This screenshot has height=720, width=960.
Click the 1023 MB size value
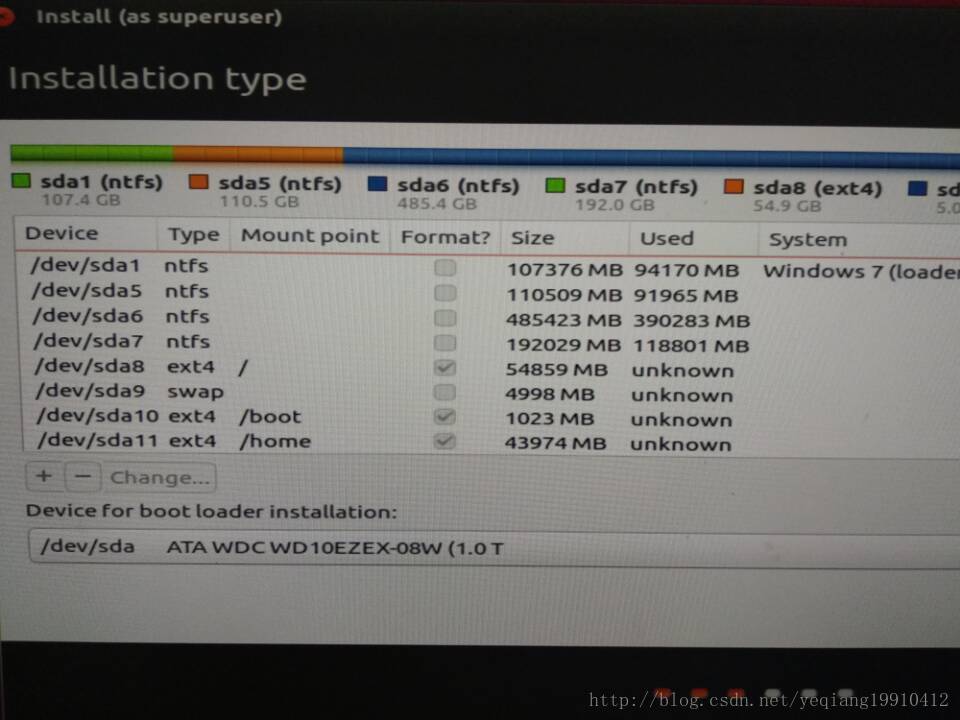pos(550,419)
